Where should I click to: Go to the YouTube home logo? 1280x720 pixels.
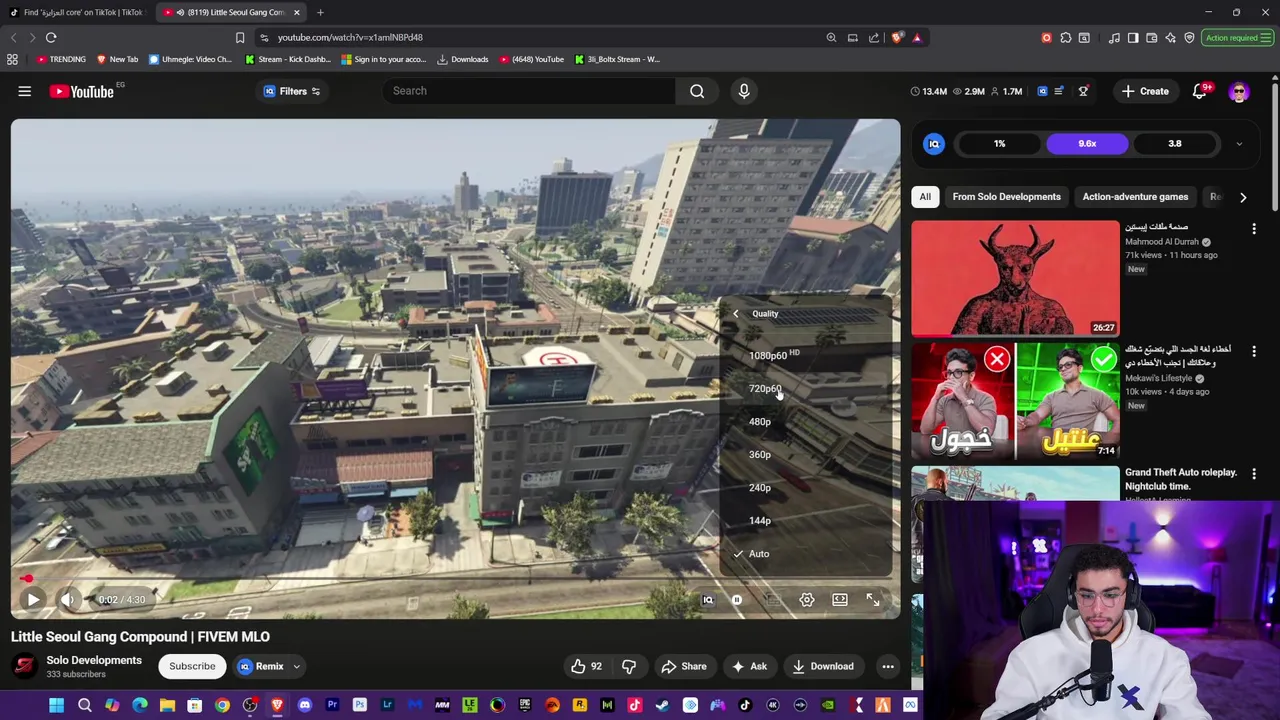pyautogui.click(x=82, y=91)
